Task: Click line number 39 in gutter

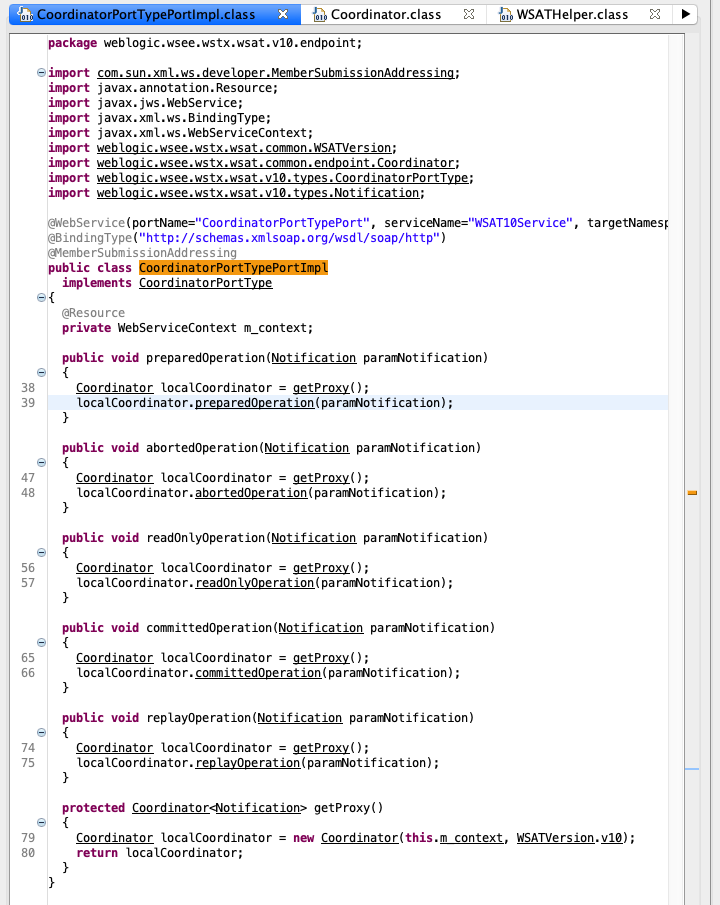Action: (x=28, y=403)
